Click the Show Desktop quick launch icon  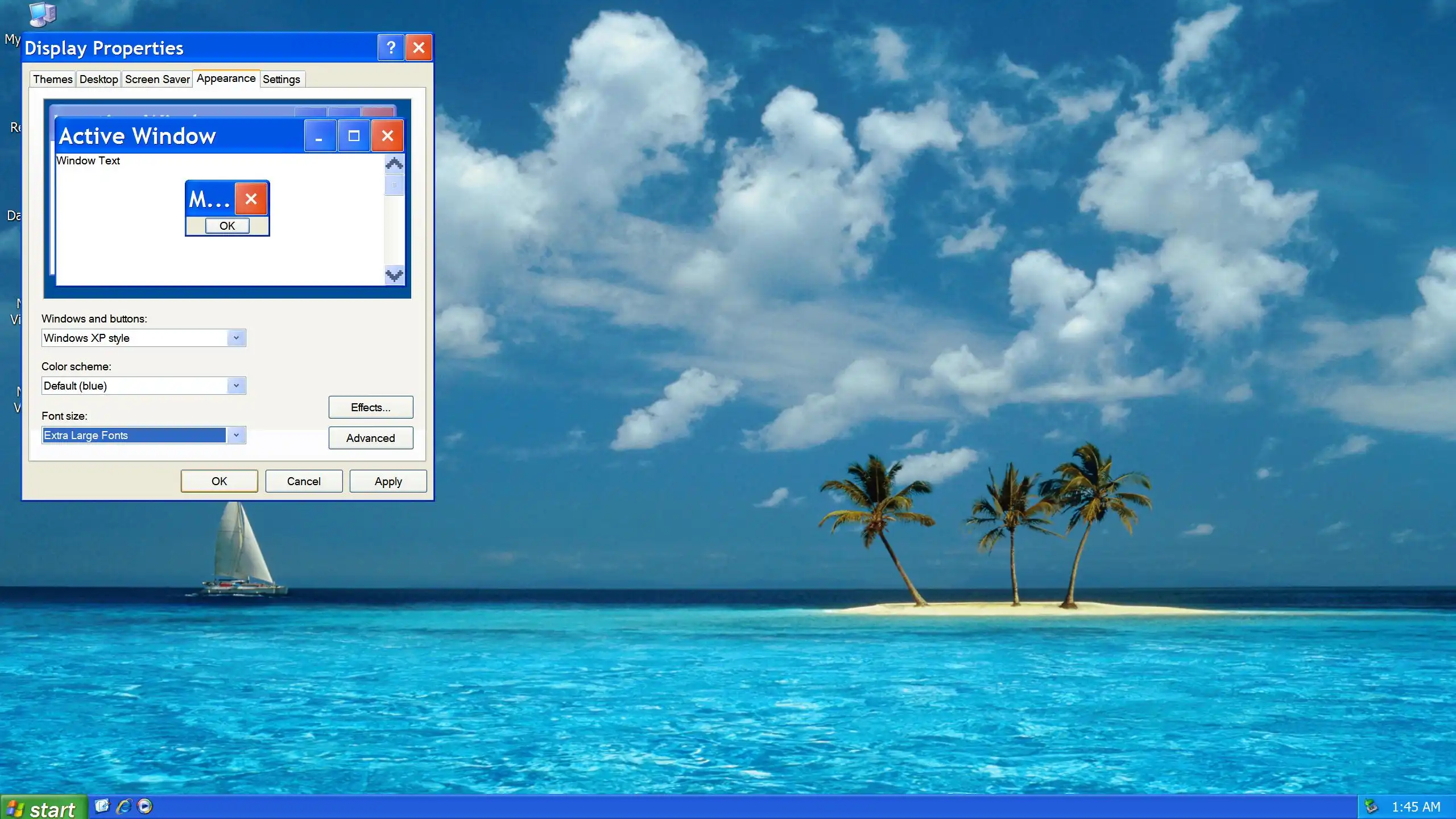[x=102, y=806]
